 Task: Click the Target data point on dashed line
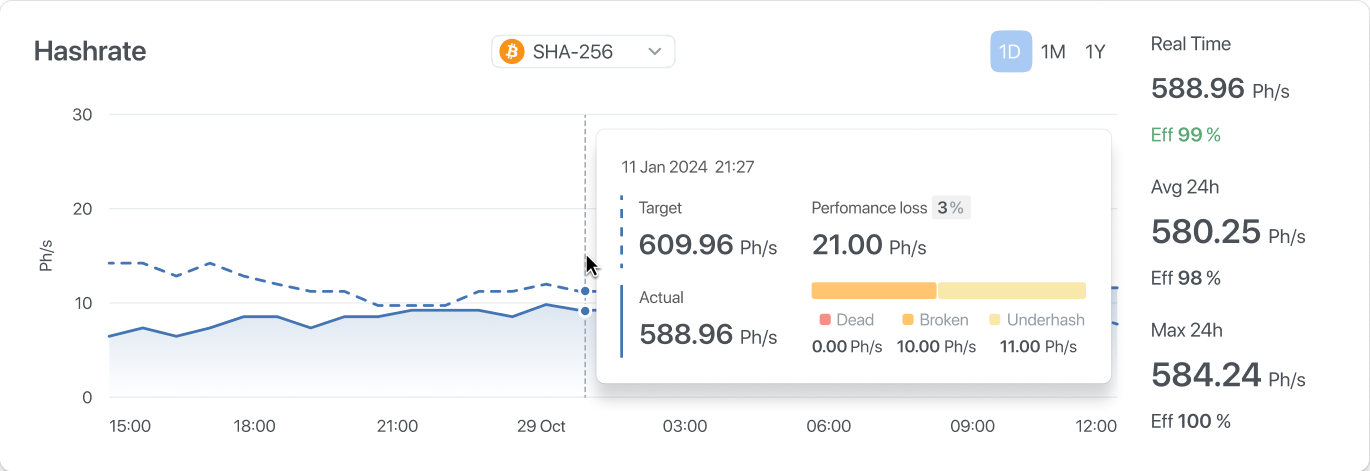tap(585, 291)
